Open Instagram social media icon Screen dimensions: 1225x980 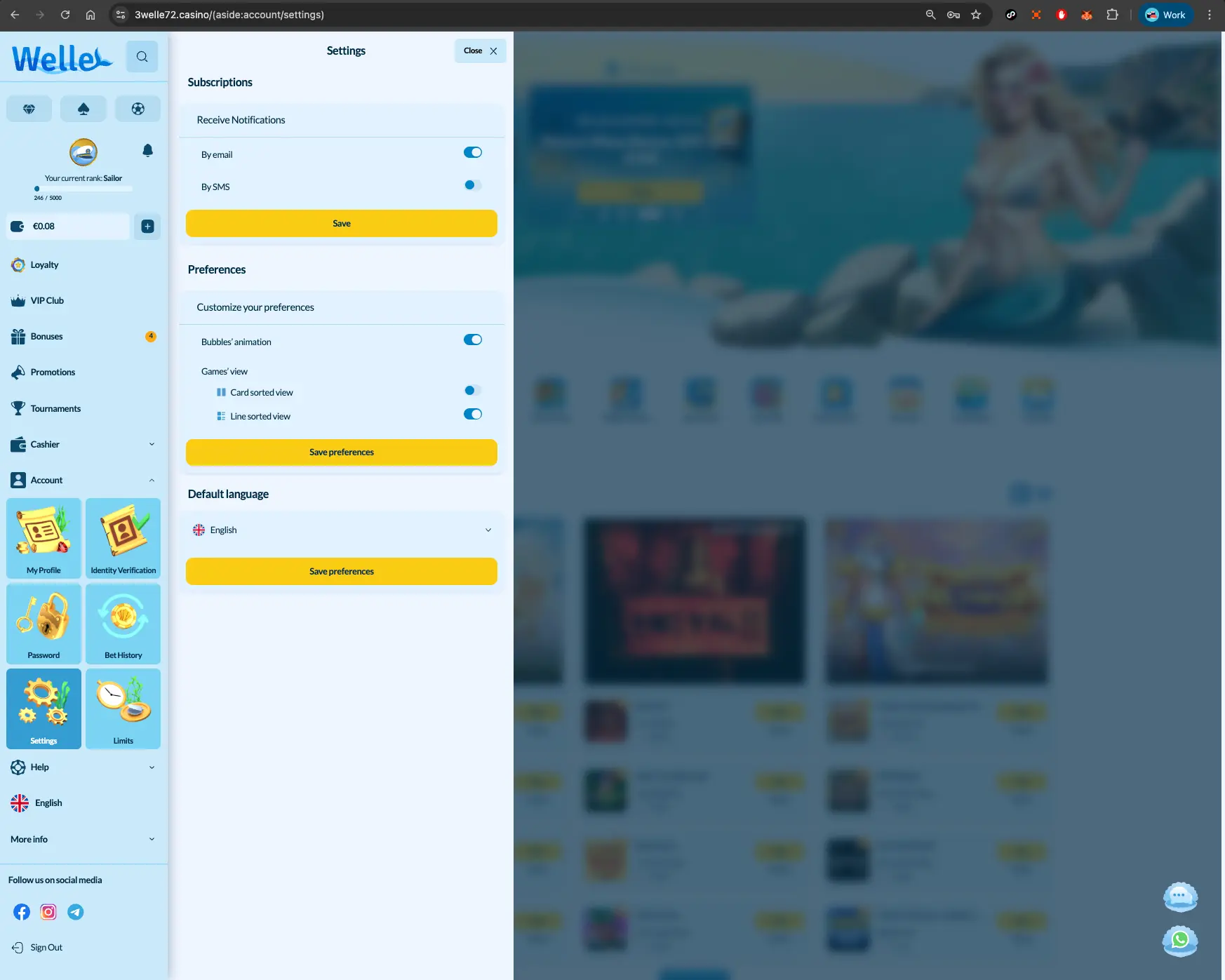click(x=48, y=912)
